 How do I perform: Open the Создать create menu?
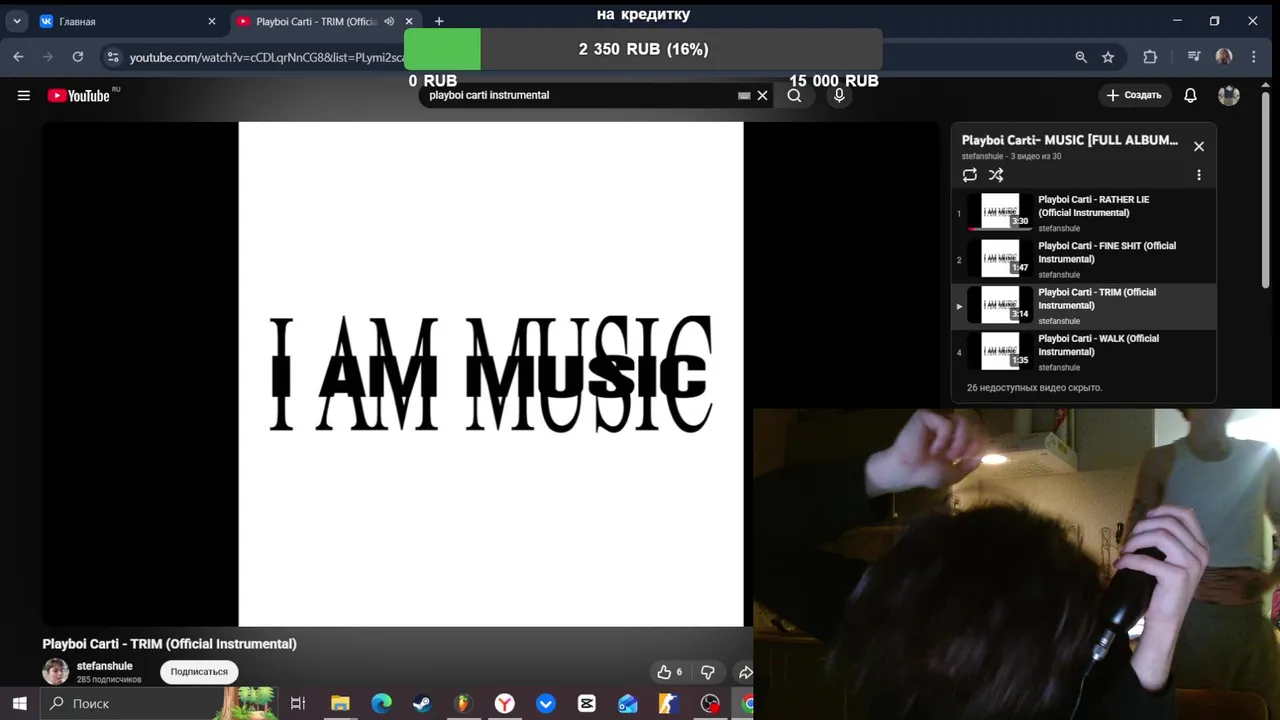pyautogui.click(x=1134, y=95)
